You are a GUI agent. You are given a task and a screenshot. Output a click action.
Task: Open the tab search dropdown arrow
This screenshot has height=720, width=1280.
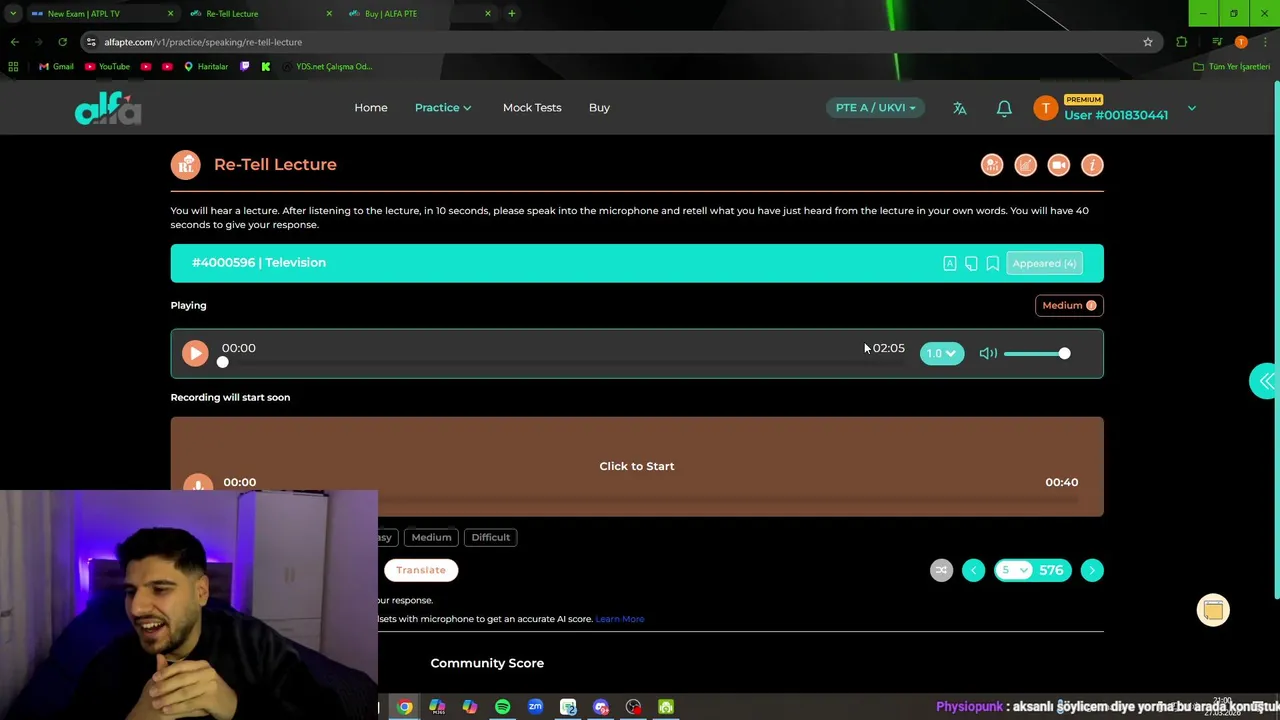point(12,14)
